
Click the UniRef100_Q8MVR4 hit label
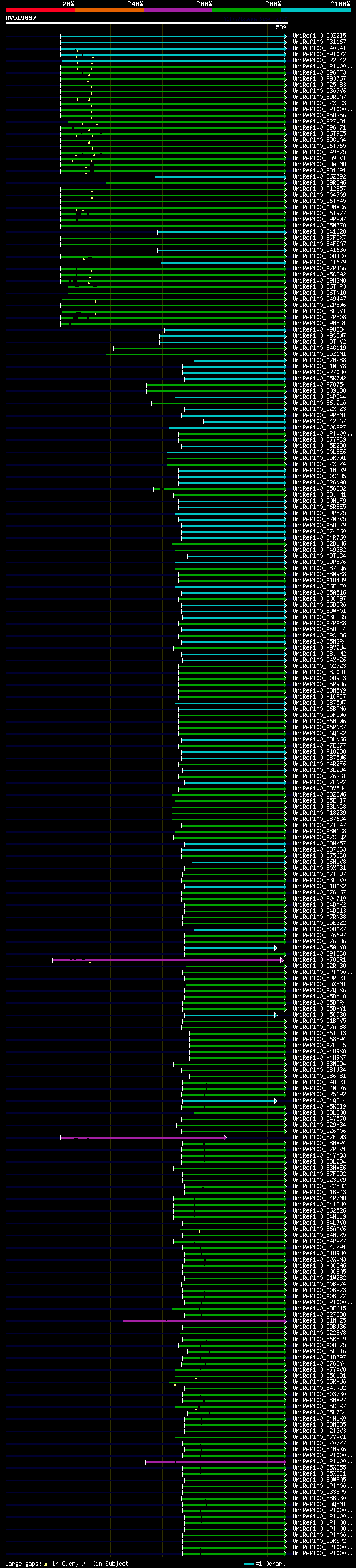319,1143
